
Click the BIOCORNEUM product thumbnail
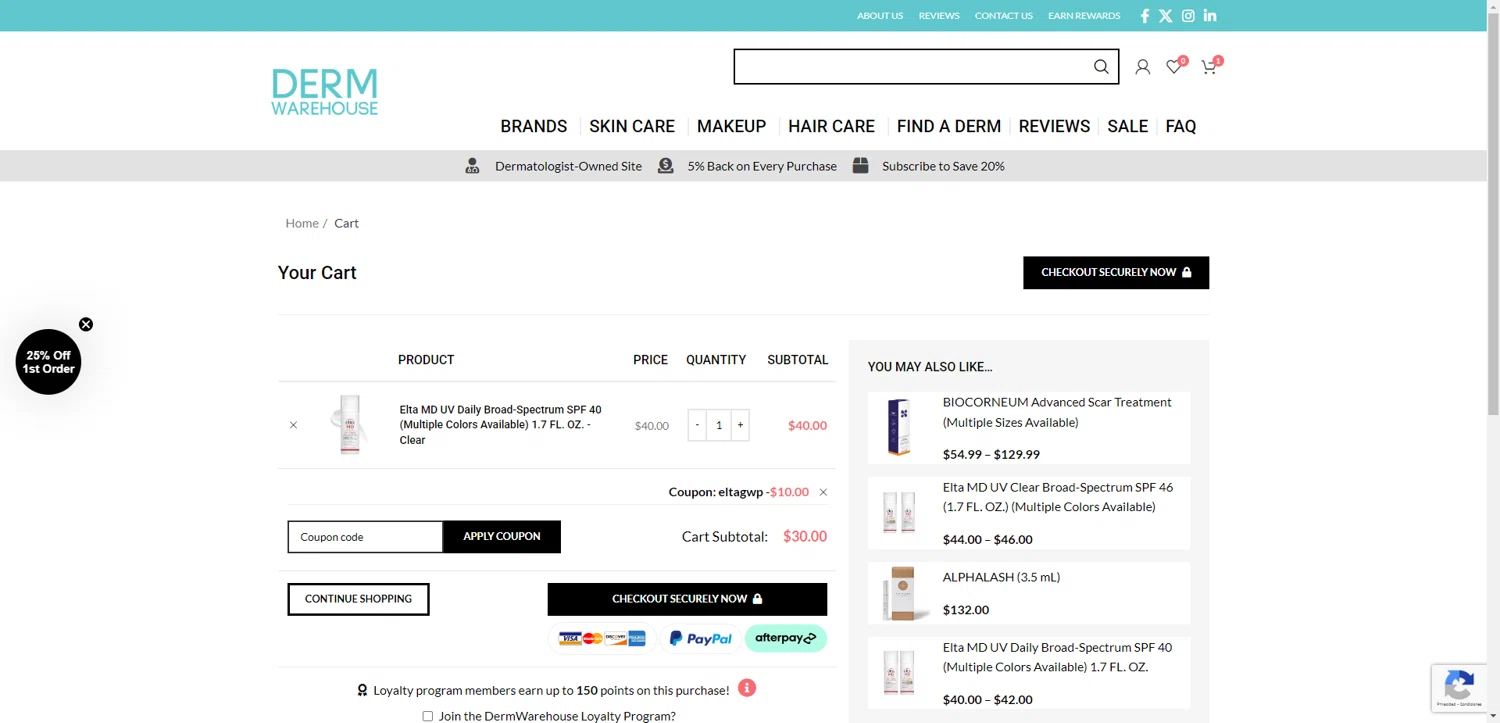899,427
